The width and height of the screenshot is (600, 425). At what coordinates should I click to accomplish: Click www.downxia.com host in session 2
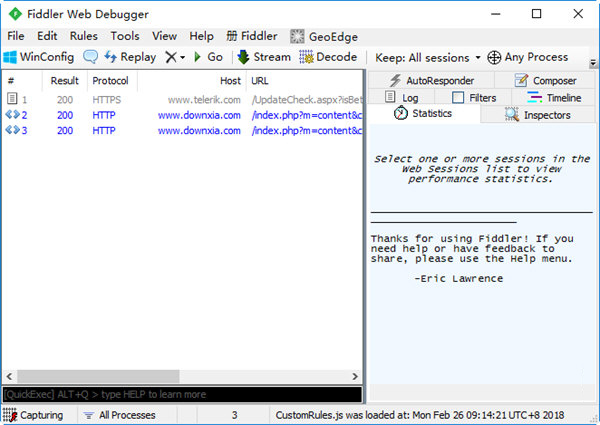pos(199,115)
